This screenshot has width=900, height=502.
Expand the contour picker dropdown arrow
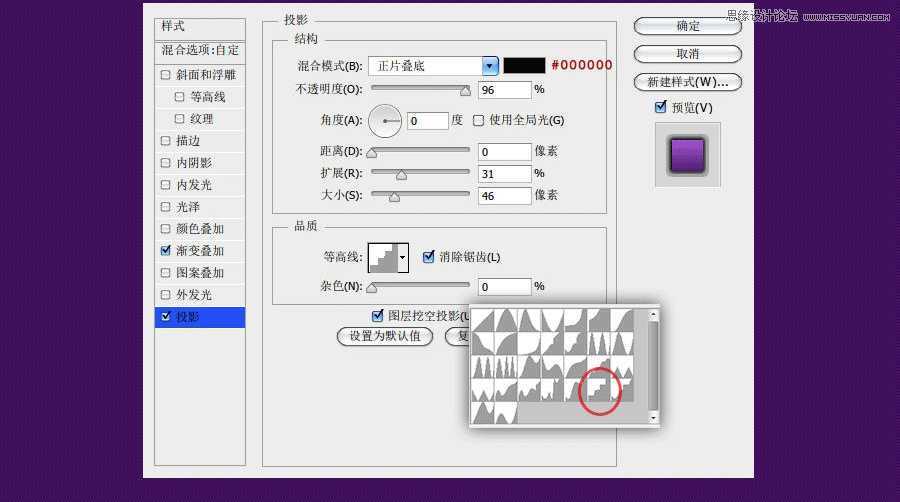click(x=403, y=258)
